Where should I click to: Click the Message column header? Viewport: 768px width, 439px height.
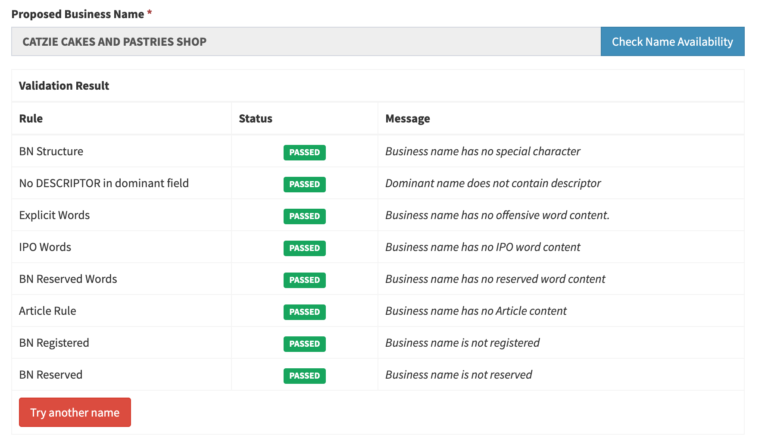click(407, 119)
